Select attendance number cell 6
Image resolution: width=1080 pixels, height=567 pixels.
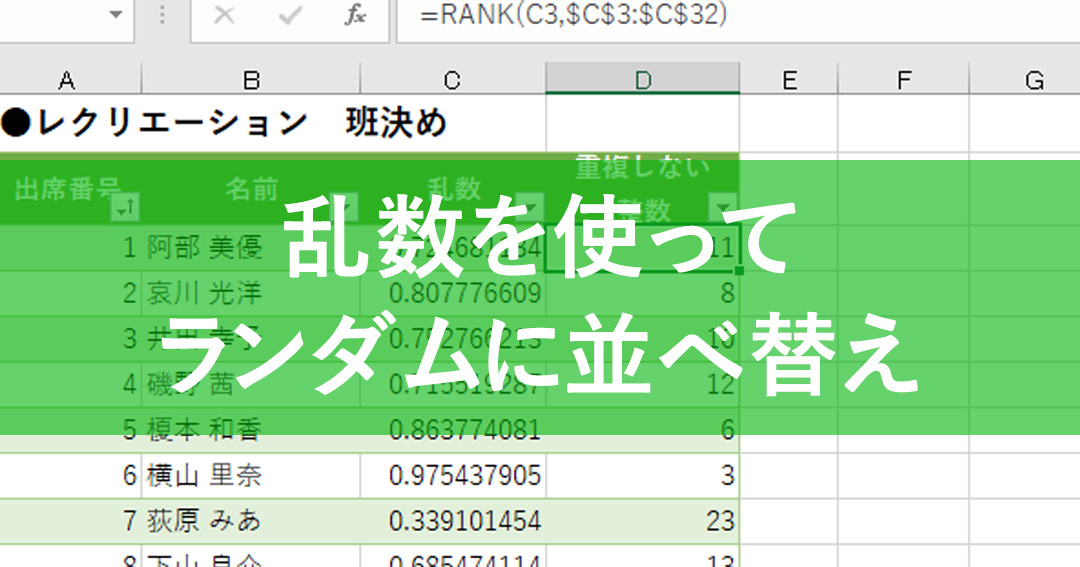click(x=70, y=475)
